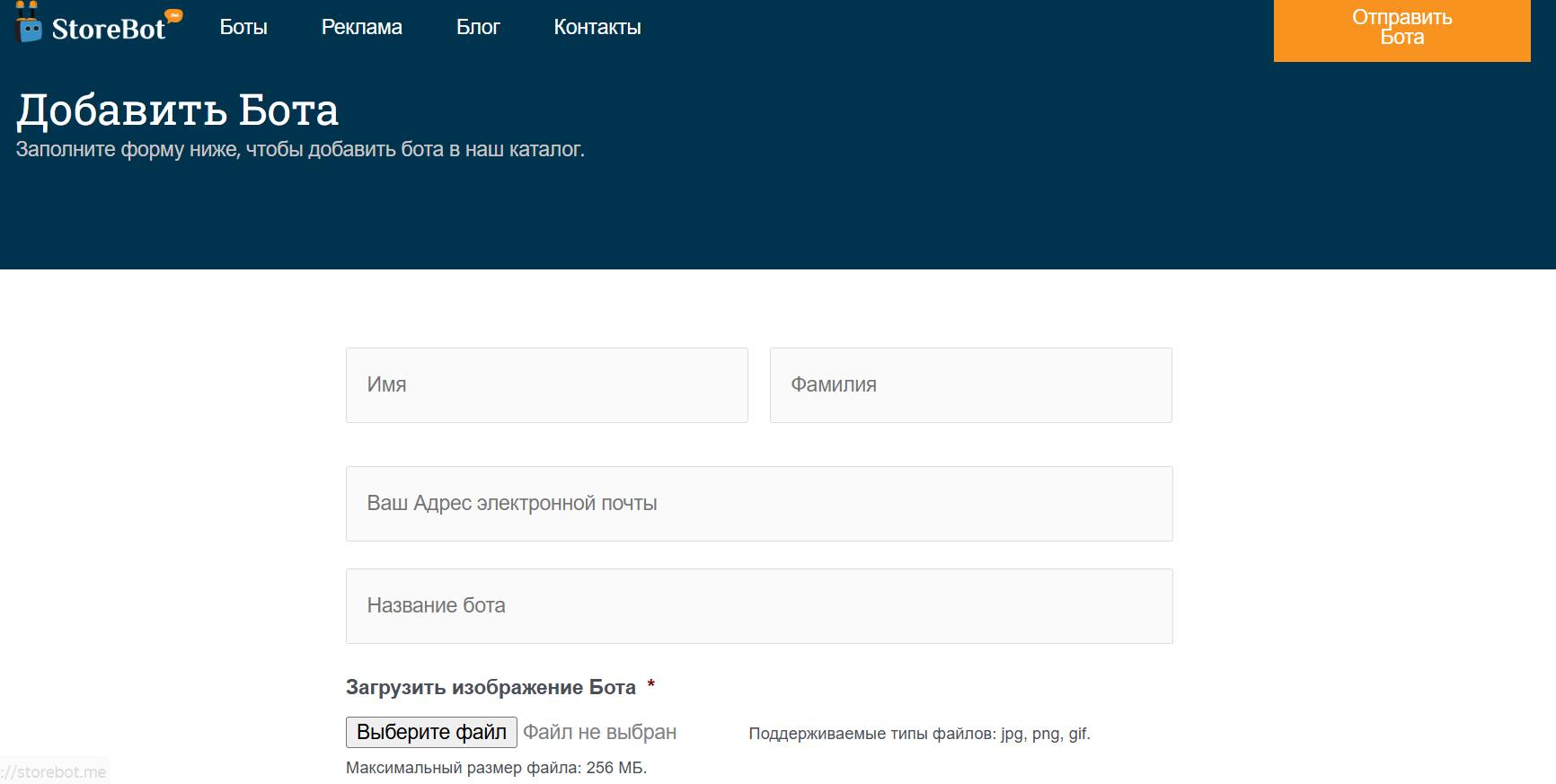Click the red required asterisk
Viewport: 1556px width, 784px height.
point(651,685)
